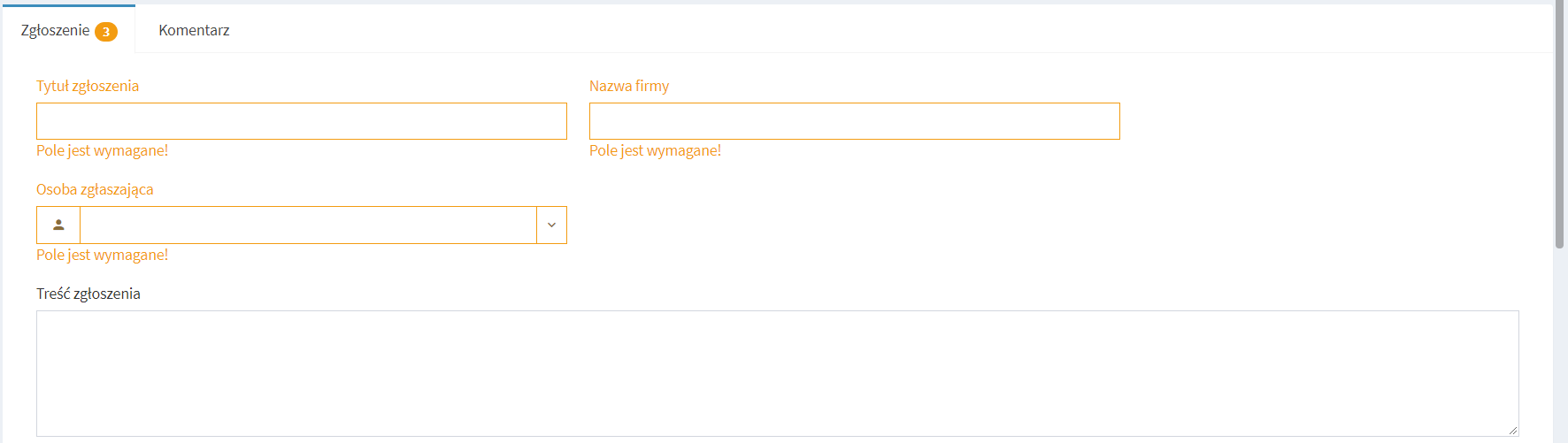
Task: Click the error message under Tytuł zgłoszenia
Action: click(103, 150)
